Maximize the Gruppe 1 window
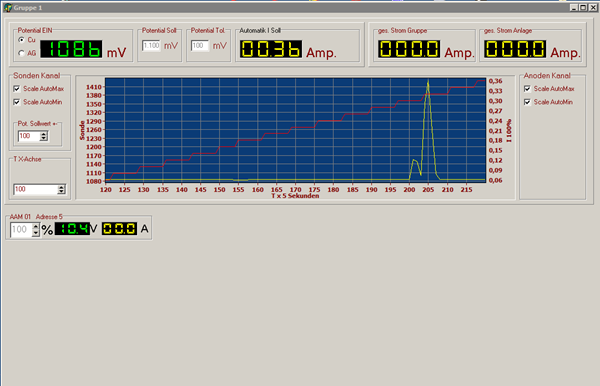This screenshot has width=600, height=386. [583, 8]
